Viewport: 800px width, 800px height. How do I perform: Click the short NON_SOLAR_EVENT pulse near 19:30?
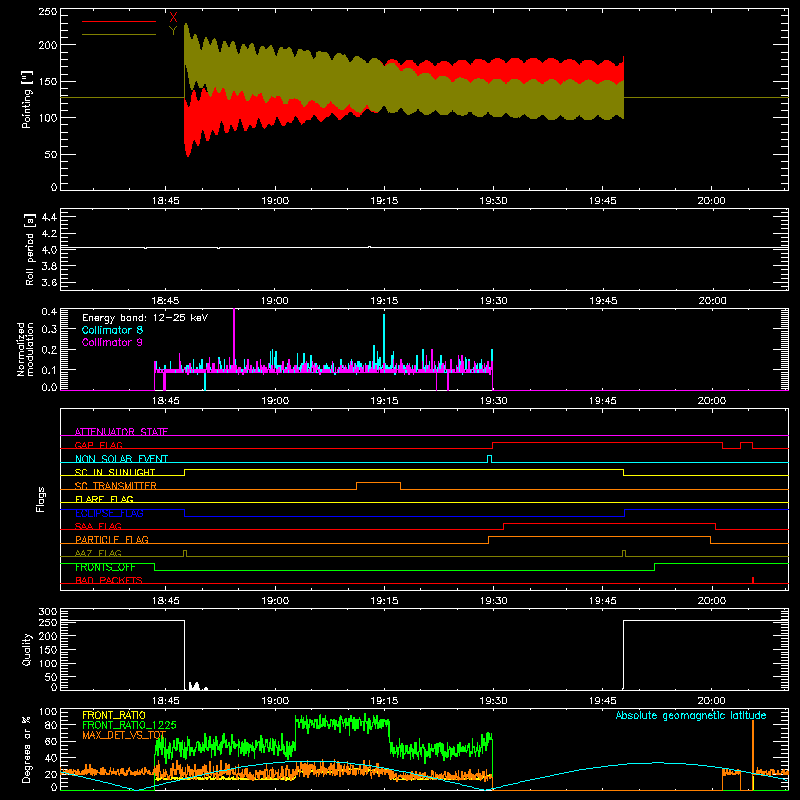click(x=489, y=459)
